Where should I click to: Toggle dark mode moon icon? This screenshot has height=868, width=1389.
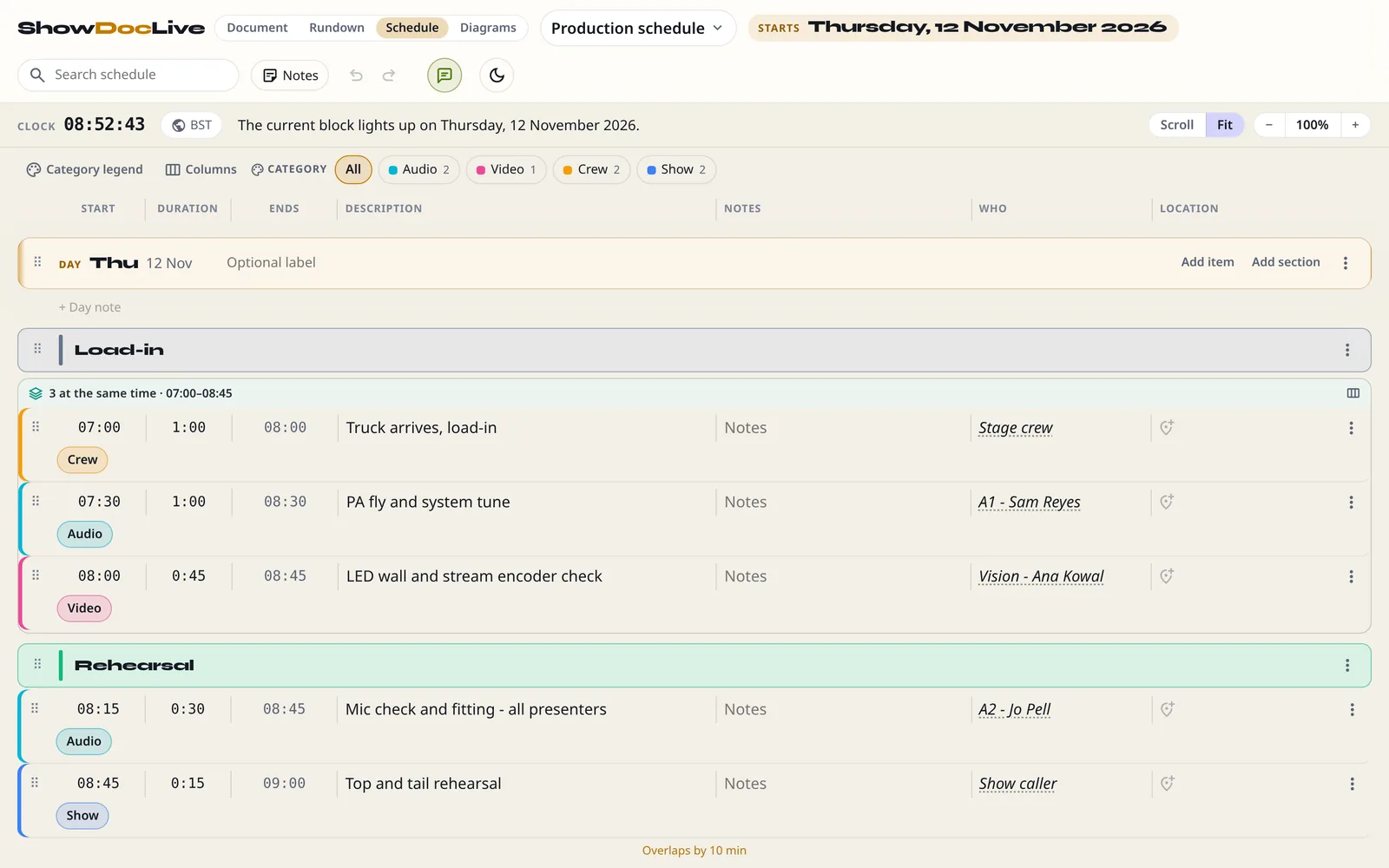(x=497, y=76)
